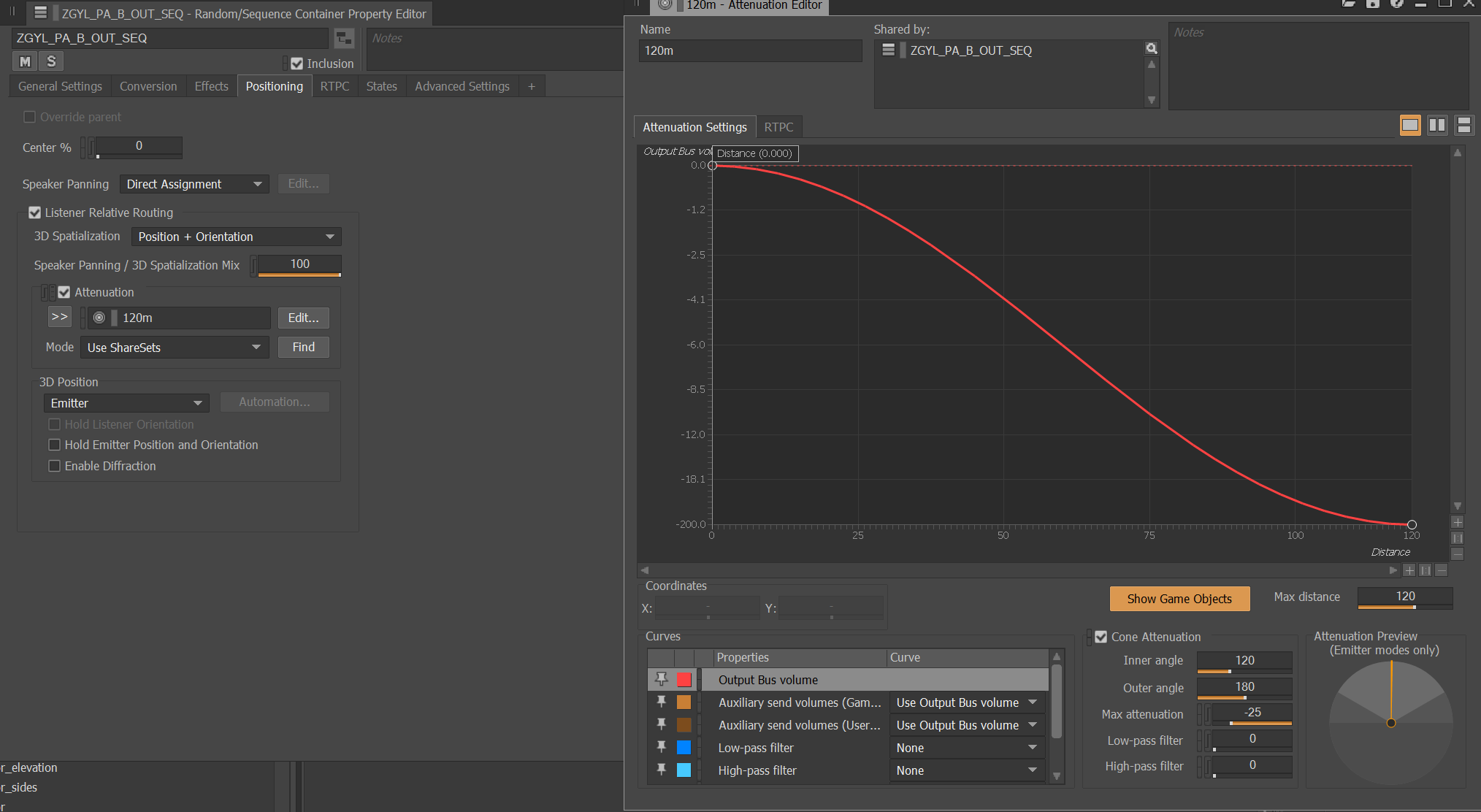This screenshot has width=1481, height=812.
Task: Toggle Listener Relative Routing checkbox
Action: pos(34,212)
